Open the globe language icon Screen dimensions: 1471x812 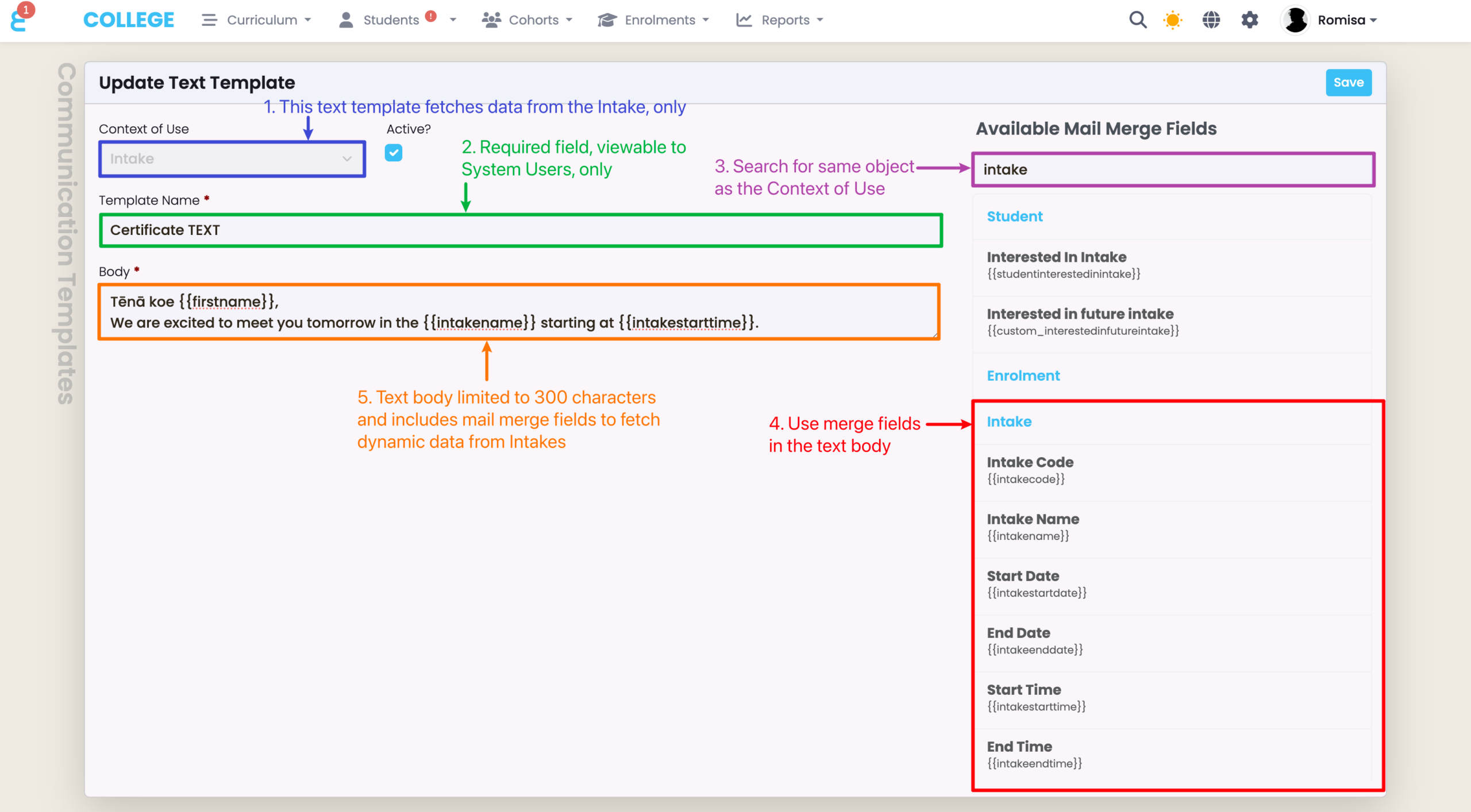coord(1211,20)
